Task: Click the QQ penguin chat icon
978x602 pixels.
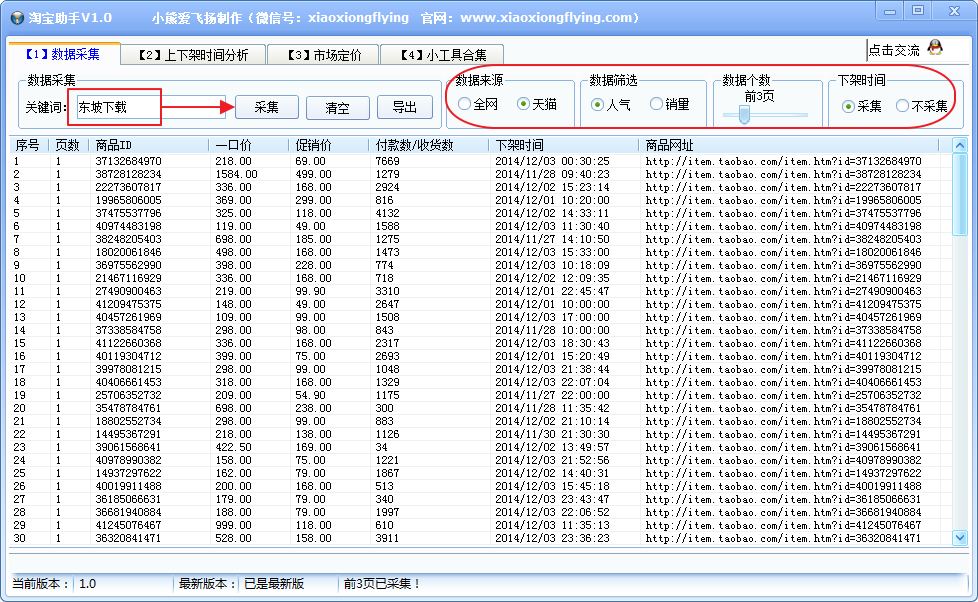Action: 935,48
